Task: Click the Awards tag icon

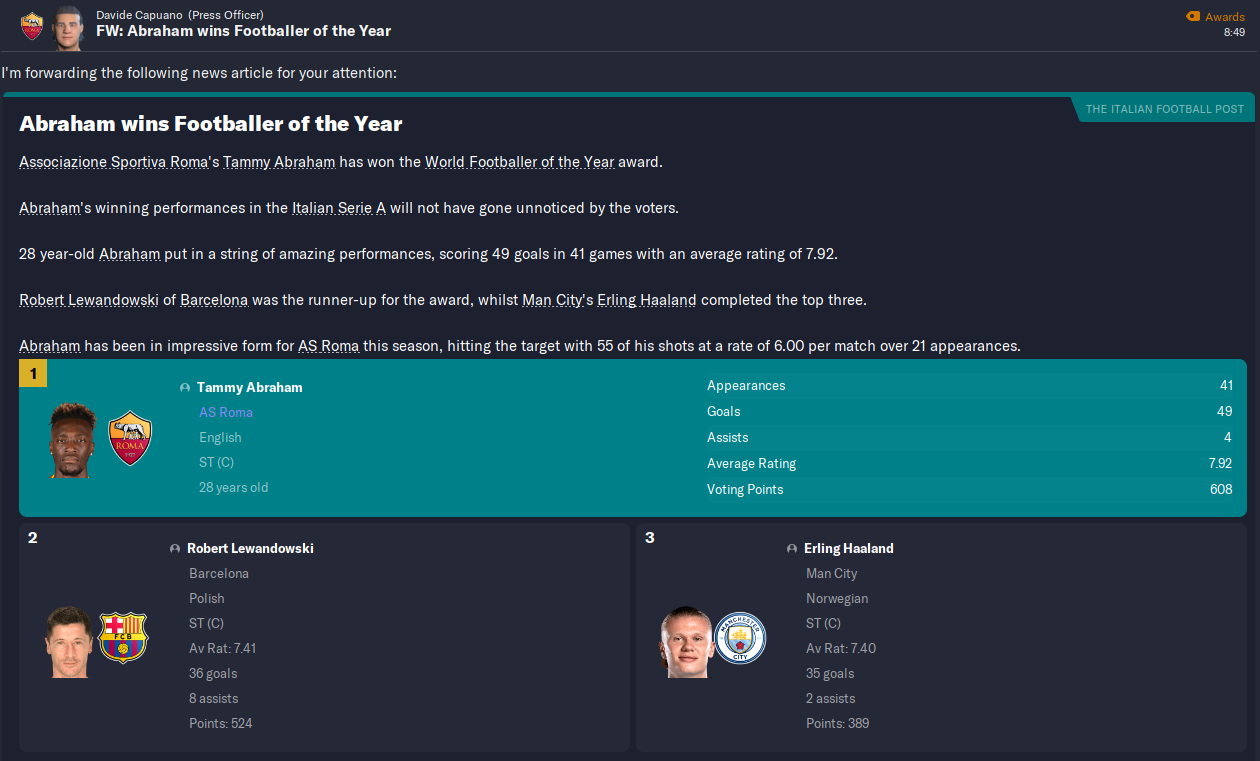Action: pos(1192,16)
